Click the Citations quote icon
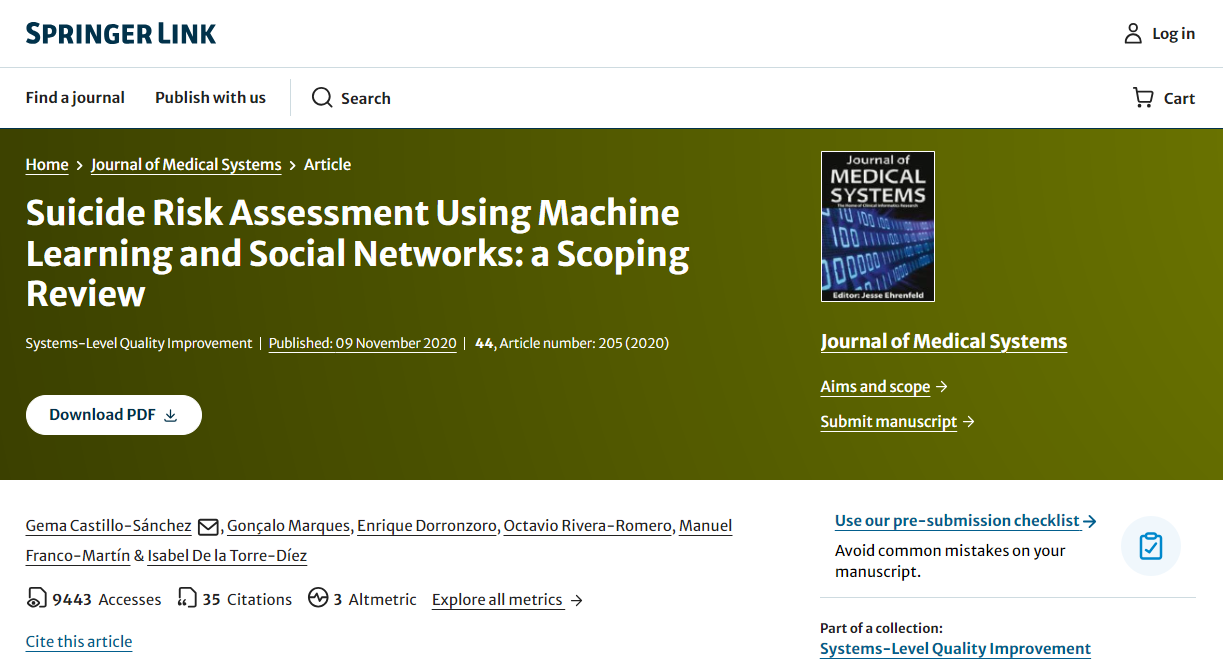The height and width of the screenshot is (666, 1223). (186, 599)
